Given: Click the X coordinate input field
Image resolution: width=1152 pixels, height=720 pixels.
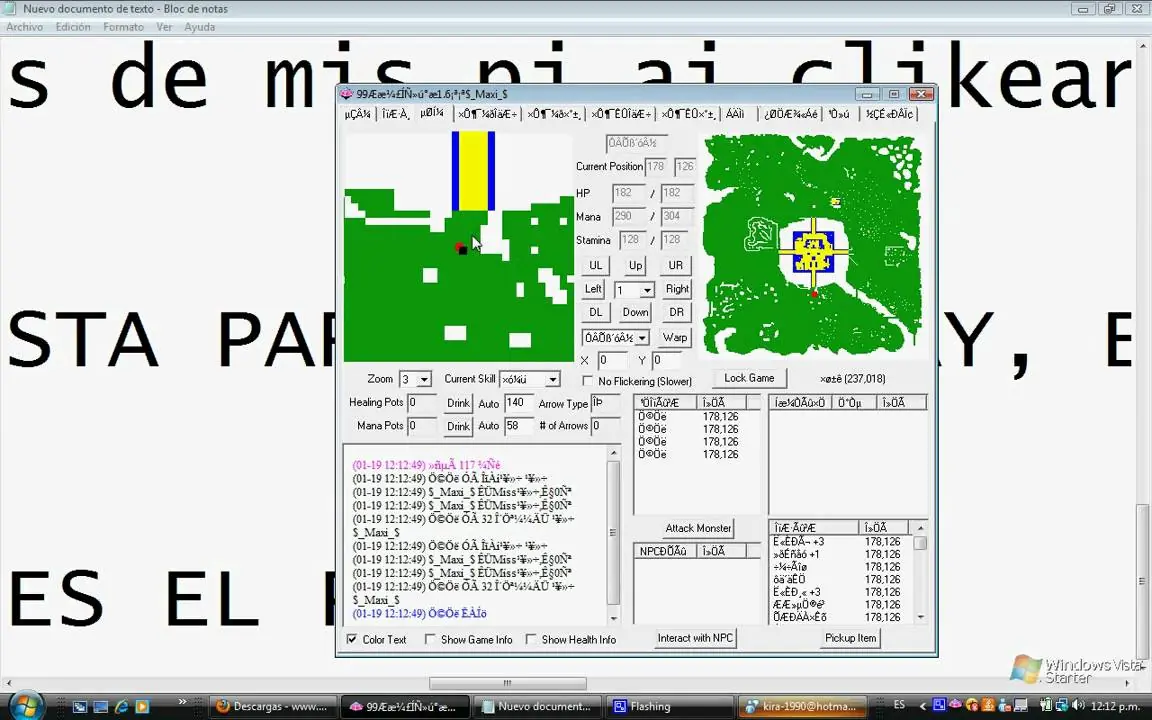Looking at the screenshot, I should (611, 360).
